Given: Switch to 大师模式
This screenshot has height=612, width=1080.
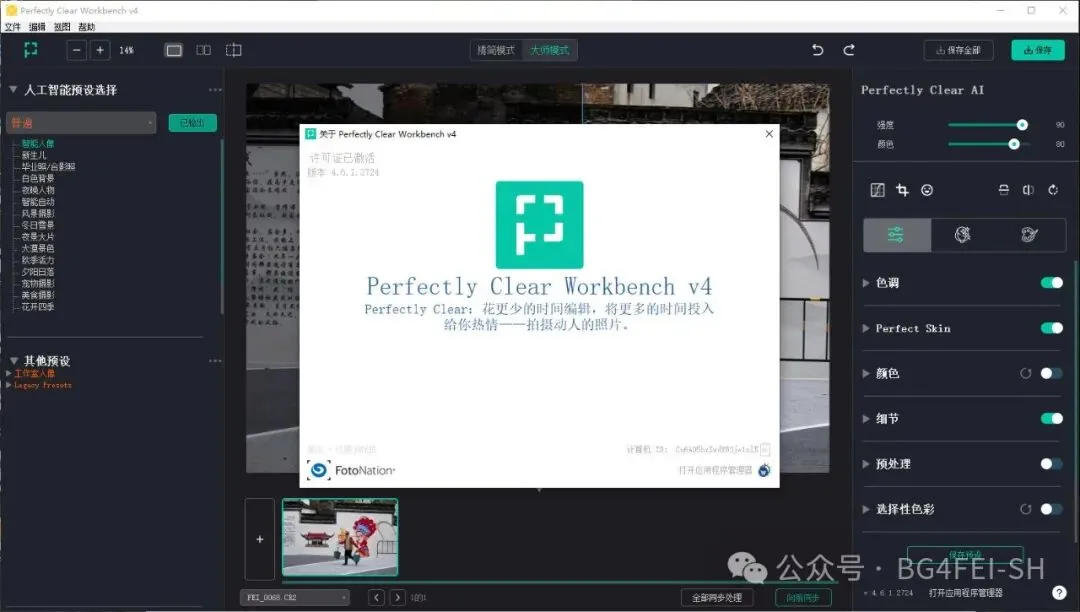Looking at the screenshot, I should [x=550, y=50].
